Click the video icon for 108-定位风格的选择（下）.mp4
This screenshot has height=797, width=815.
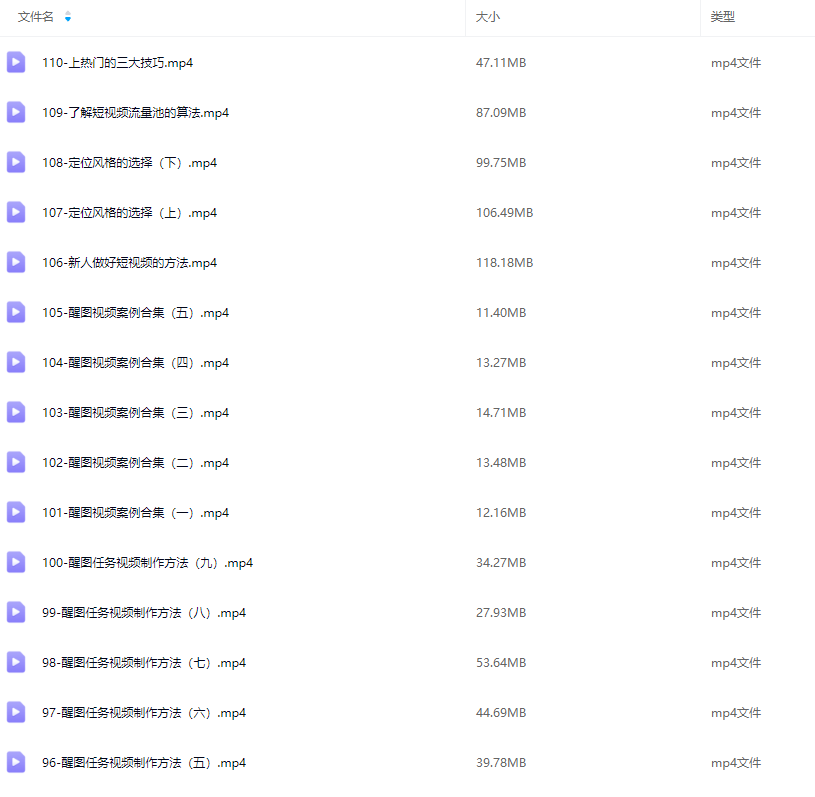16,162
